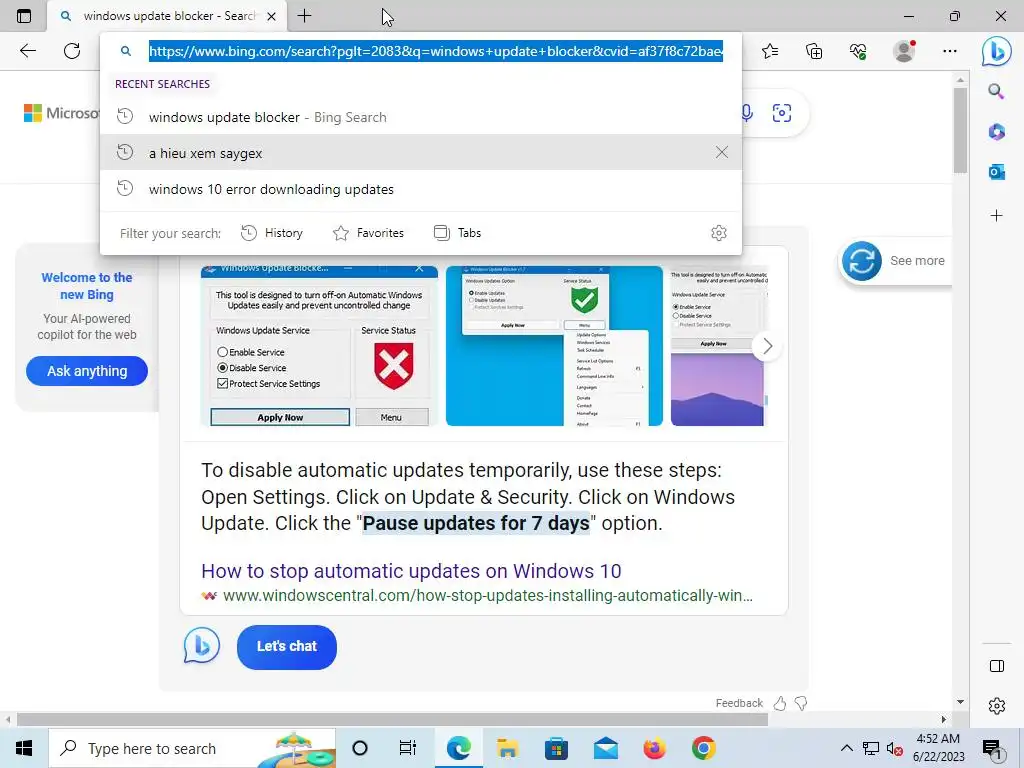The height and width of the screenshot is (768, 1024).
Task: Open address bar suggestion settings gear
Action: coord(718,233)
